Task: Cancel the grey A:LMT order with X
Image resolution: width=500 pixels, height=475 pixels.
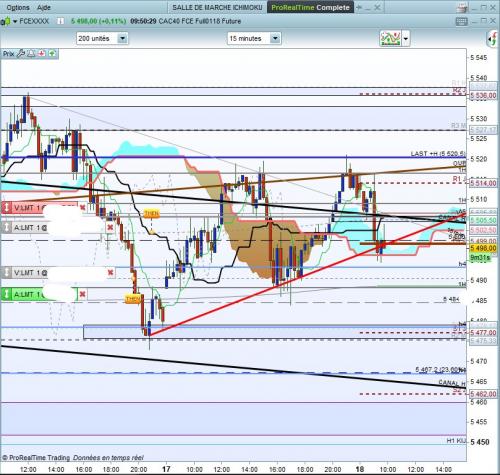Action: click(x=110, y=228)
